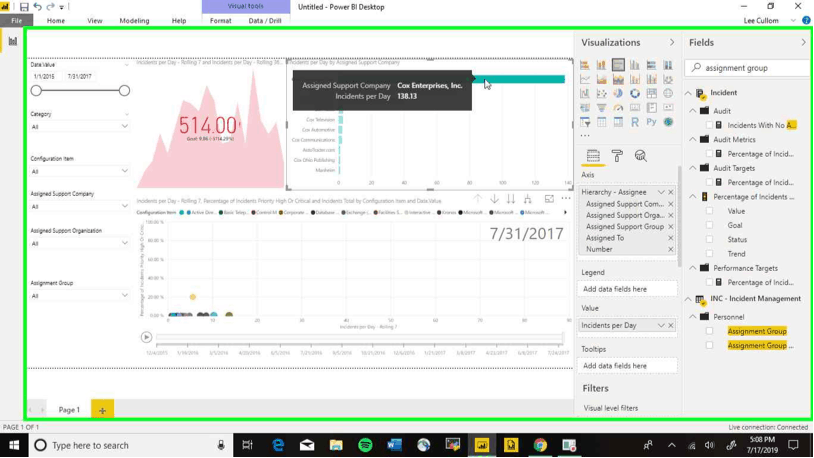The height and width of the screenshot is (458, 814).
Task: Choose the Area chart visualization
Action: tap(601, 79)
